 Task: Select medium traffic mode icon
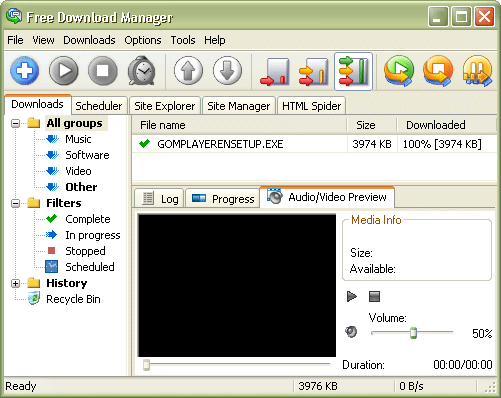pos(314,72)
